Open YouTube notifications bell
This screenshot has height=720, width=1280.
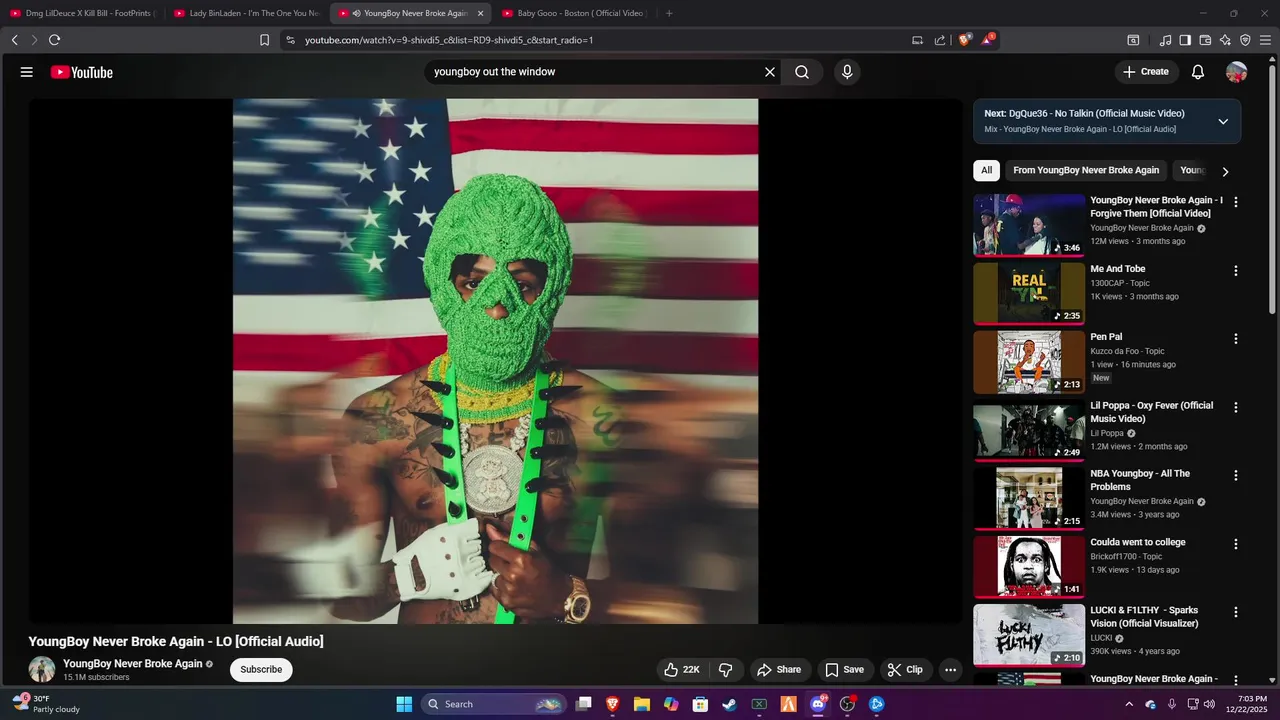coord(1198,72)
